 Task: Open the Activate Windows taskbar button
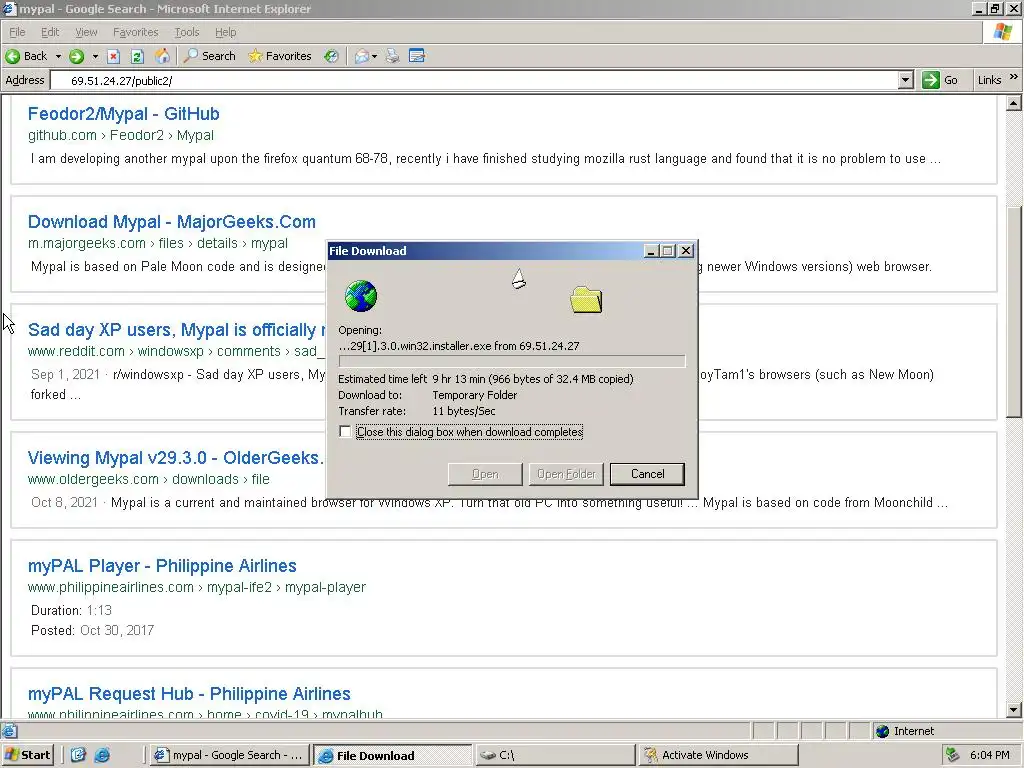[x=718, y=755]
